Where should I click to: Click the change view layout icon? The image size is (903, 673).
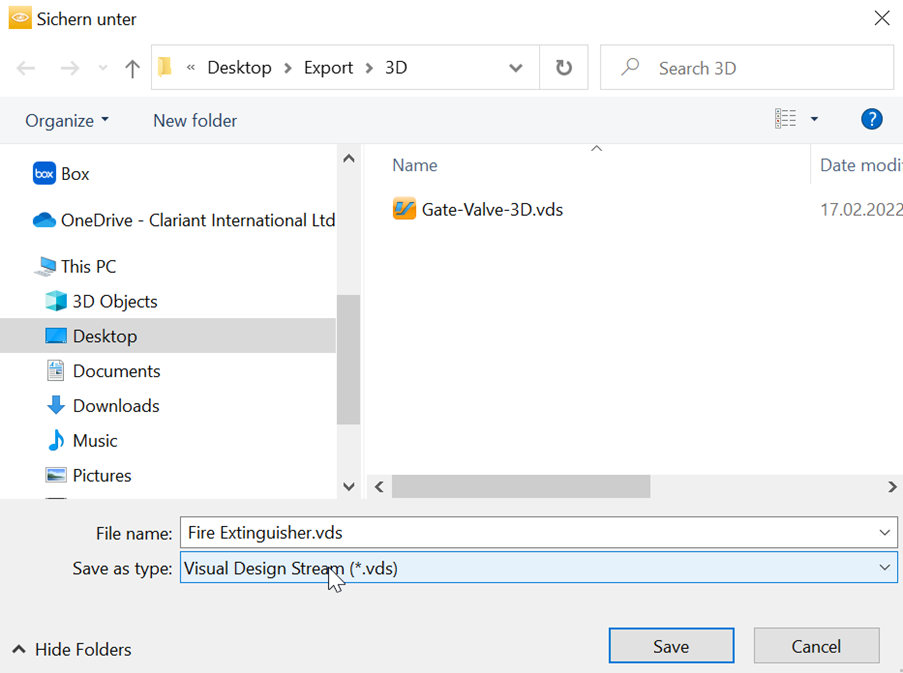(x=786, y=120)
